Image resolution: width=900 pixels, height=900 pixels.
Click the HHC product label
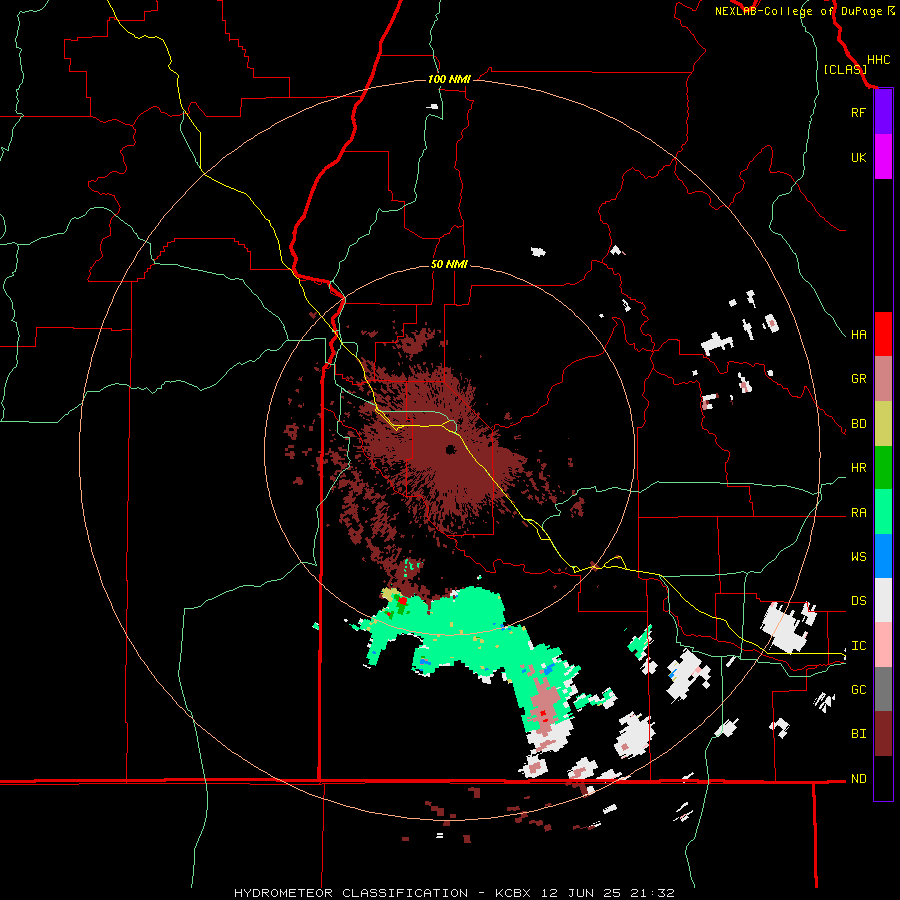click(878, 60)
